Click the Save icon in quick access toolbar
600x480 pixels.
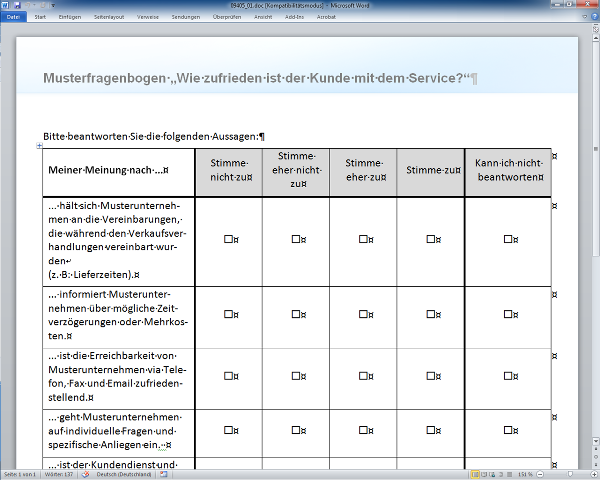pyautogui.click(x=18, y=6)
